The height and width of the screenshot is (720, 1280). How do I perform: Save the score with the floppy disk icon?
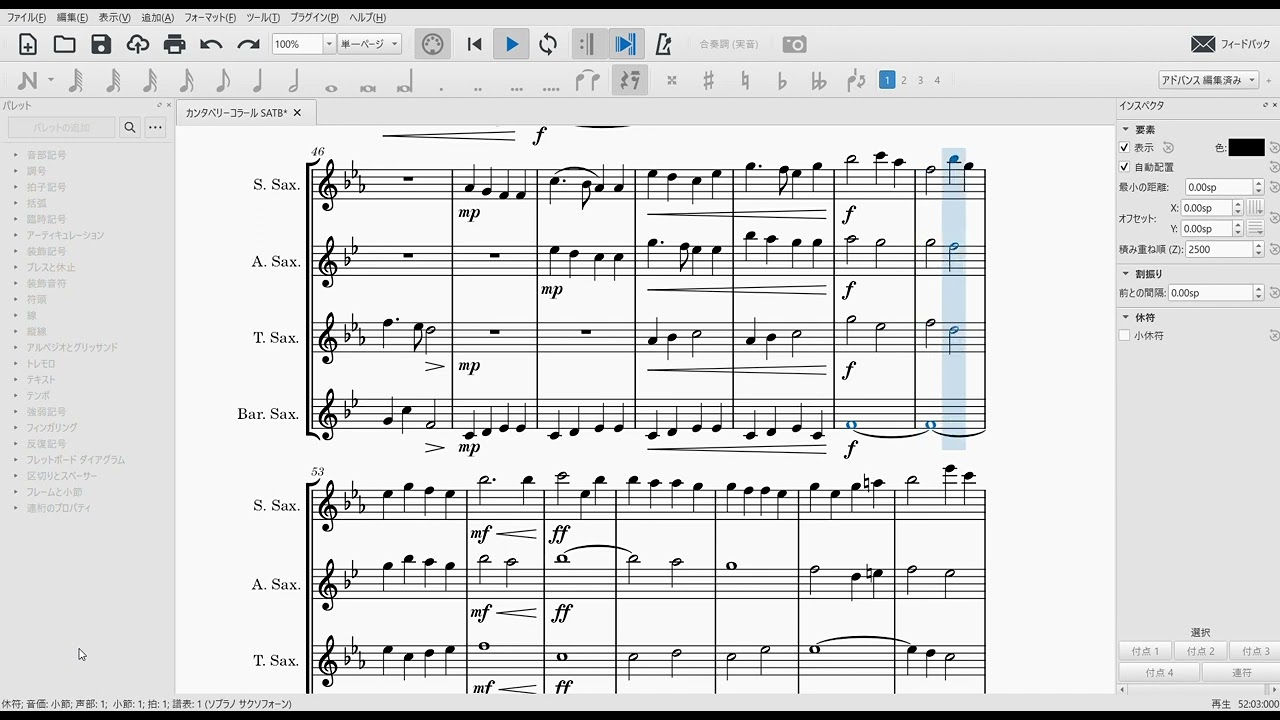[x=101, y=44]
